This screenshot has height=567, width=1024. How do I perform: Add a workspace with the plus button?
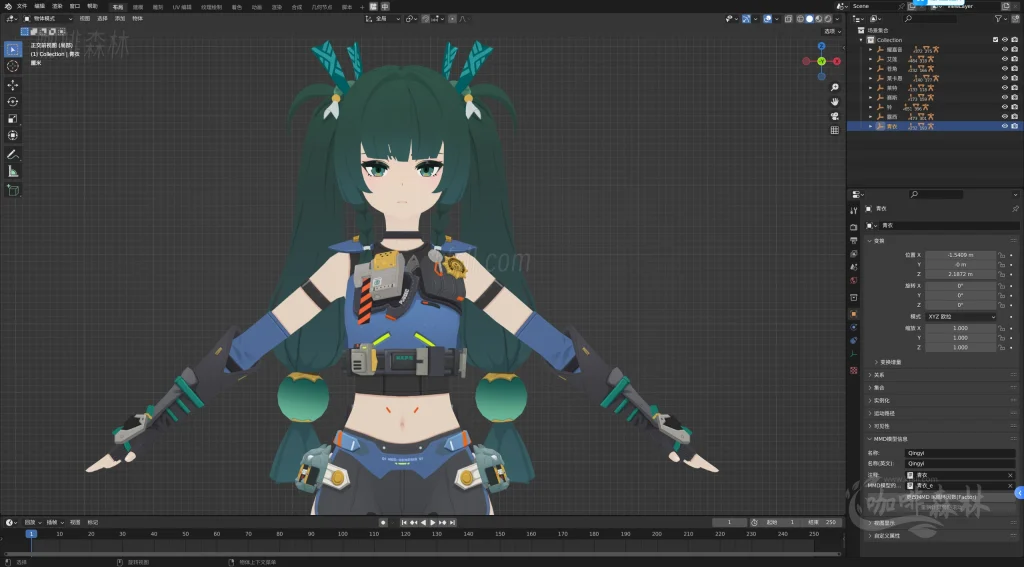point(362,7)
